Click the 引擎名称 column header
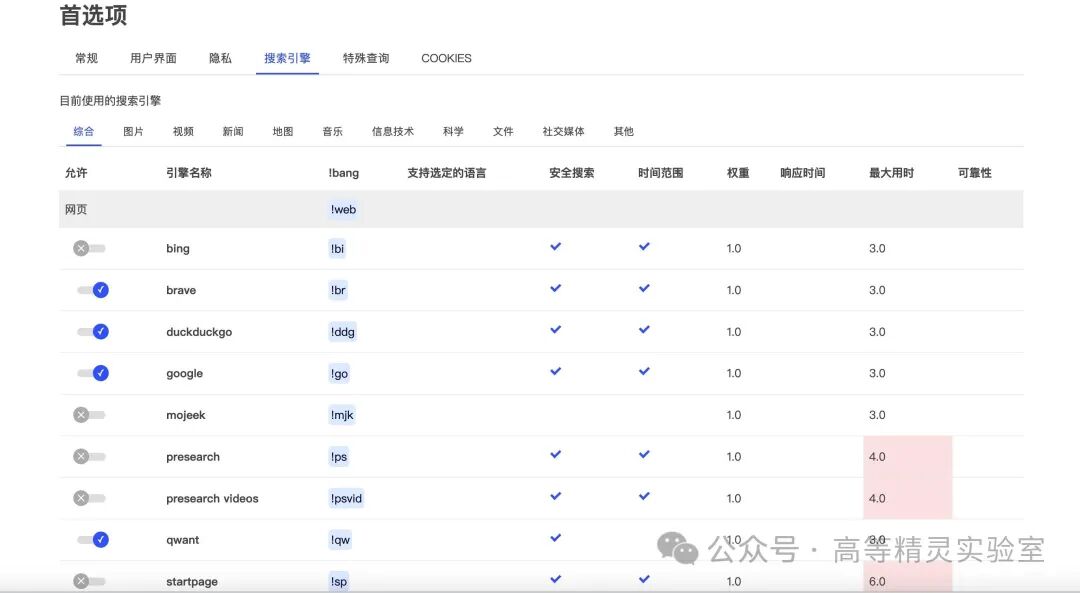The height and width of the screenshot is (593, 1080). [x=189, y=173]
